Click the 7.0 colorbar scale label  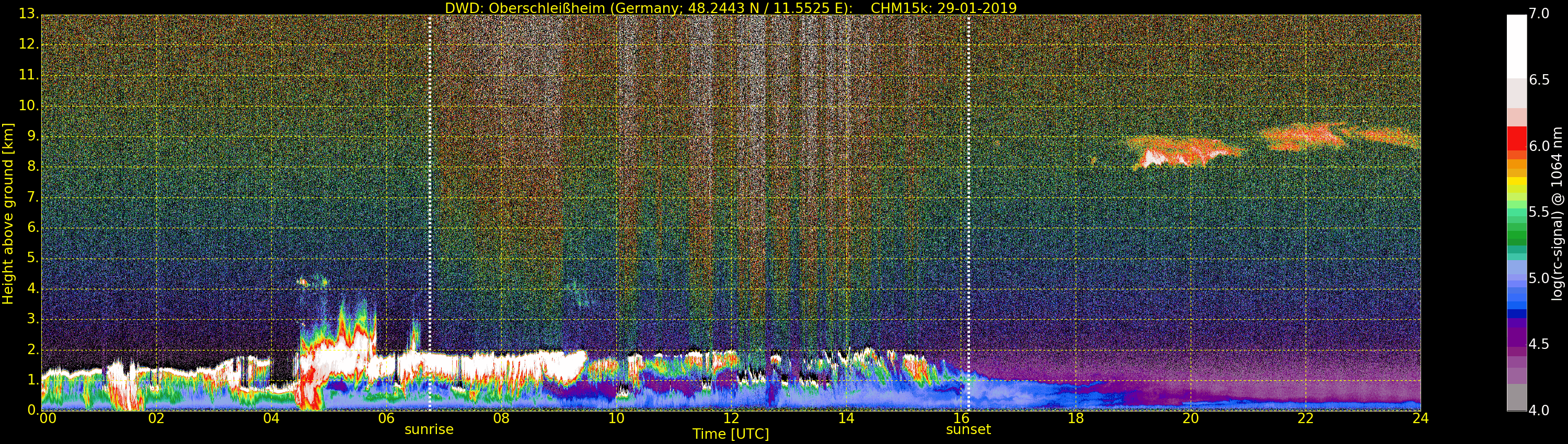(1539, 14)
